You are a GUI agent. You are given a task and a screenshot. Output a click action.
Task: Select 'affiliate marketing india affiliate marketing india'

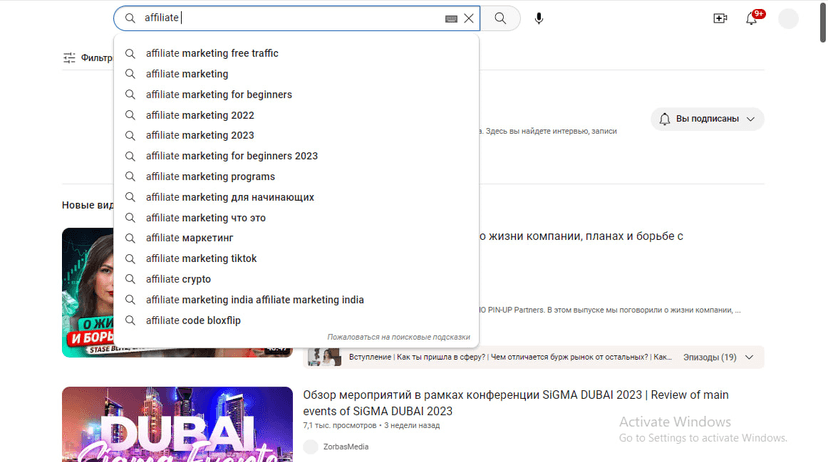296,299
